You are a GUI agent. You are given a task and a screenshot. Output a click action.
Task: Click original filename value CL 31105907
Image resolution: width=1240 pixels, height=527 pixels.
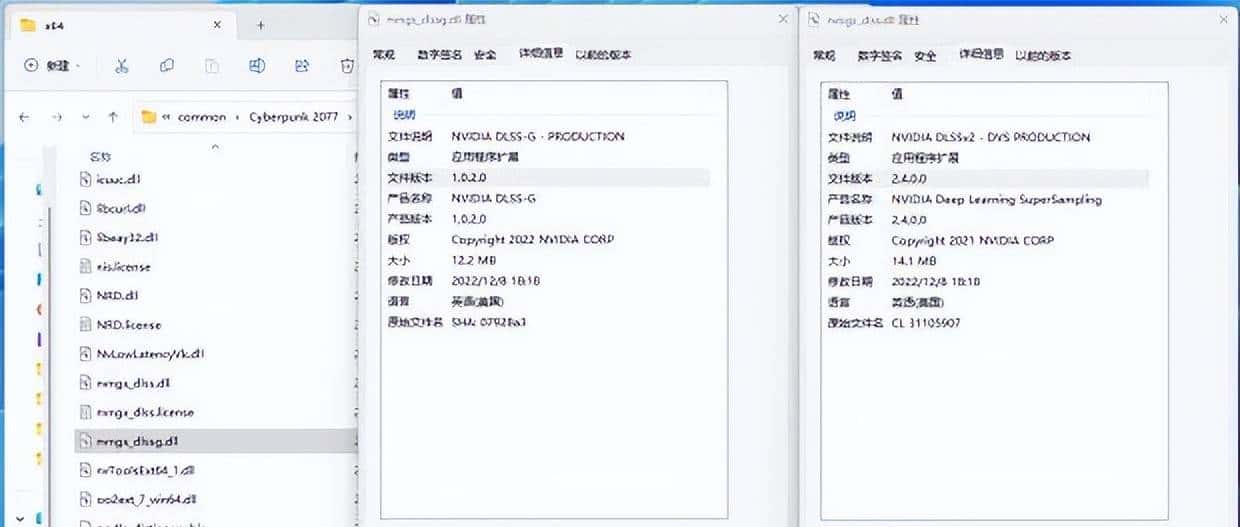[x=926, y=322]
